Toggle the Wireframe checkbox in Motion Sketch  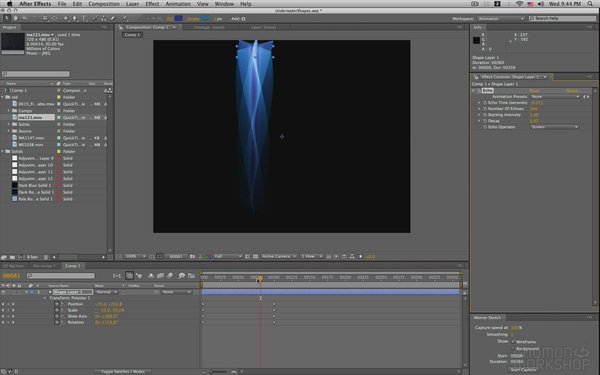[x=513, y=341]
